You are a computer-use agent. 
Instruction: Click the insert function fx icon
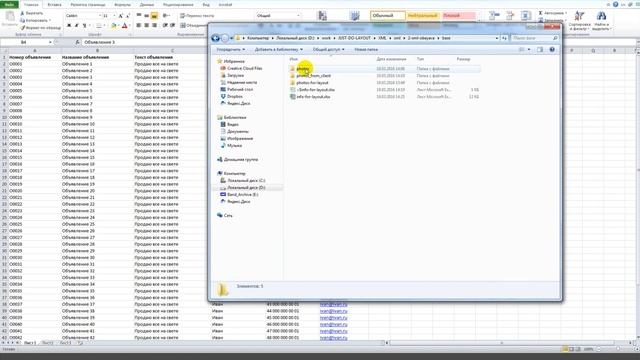pyautogui.click(x=77, y=42)
